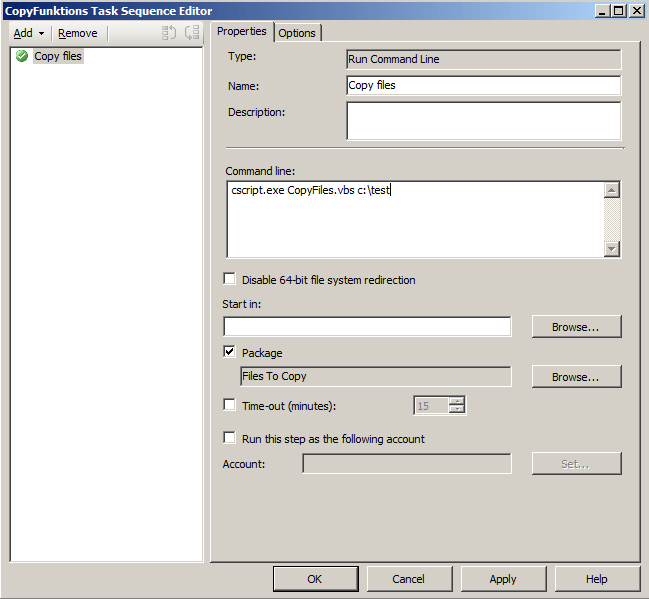Image resolution: width=649 pixels, height=599 pixels.
Task: Click the Remove toolbar button
Action: click(x=78, y=33)
